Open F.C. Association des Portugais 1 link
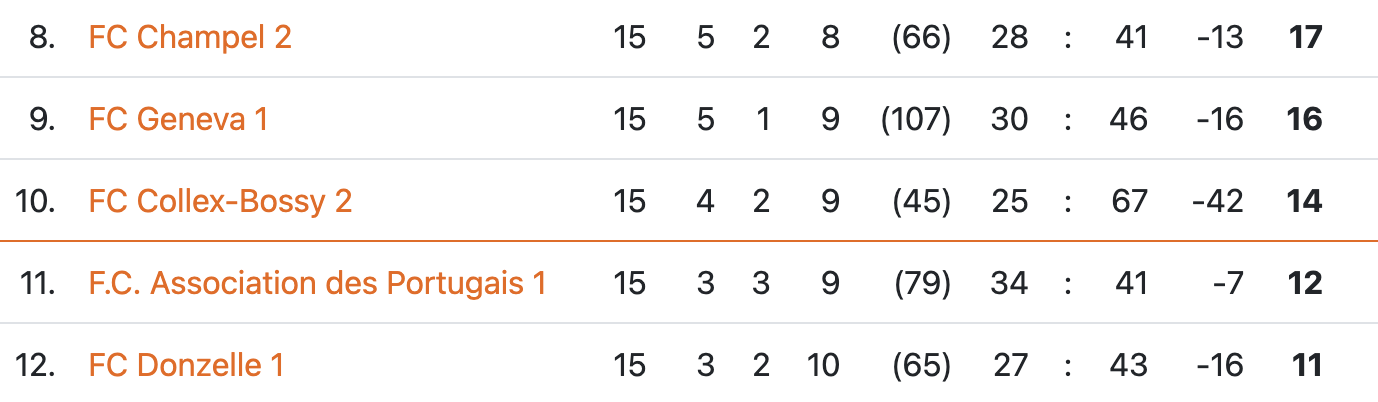 [x=317, y=284]
